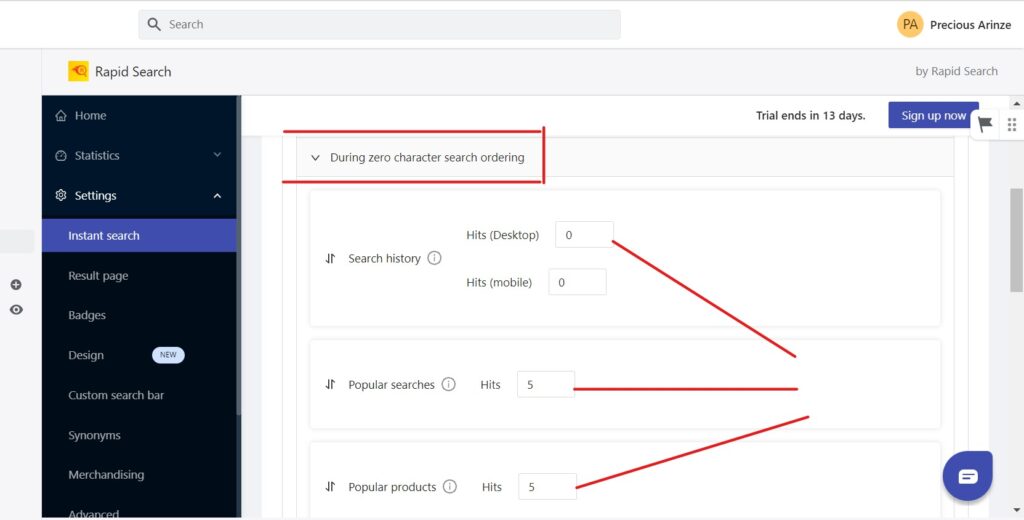Click the scrollbar down arrow
Image resolution: width=1024 pixels, height=520 pixels.
click(x=1017, y=510)
